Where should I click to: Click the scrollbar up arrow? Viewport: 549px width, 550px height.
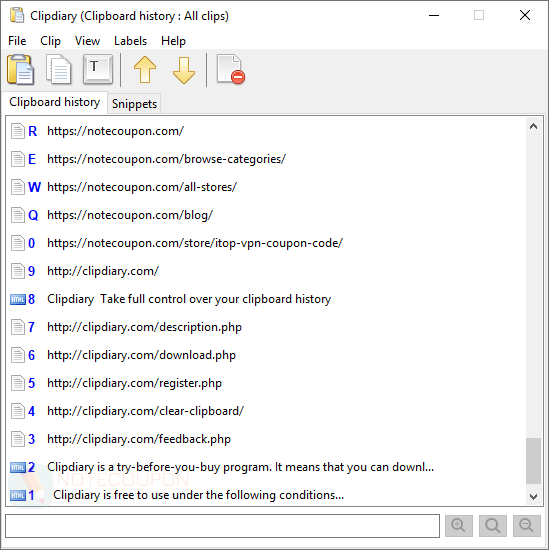[x=534, y=126]
